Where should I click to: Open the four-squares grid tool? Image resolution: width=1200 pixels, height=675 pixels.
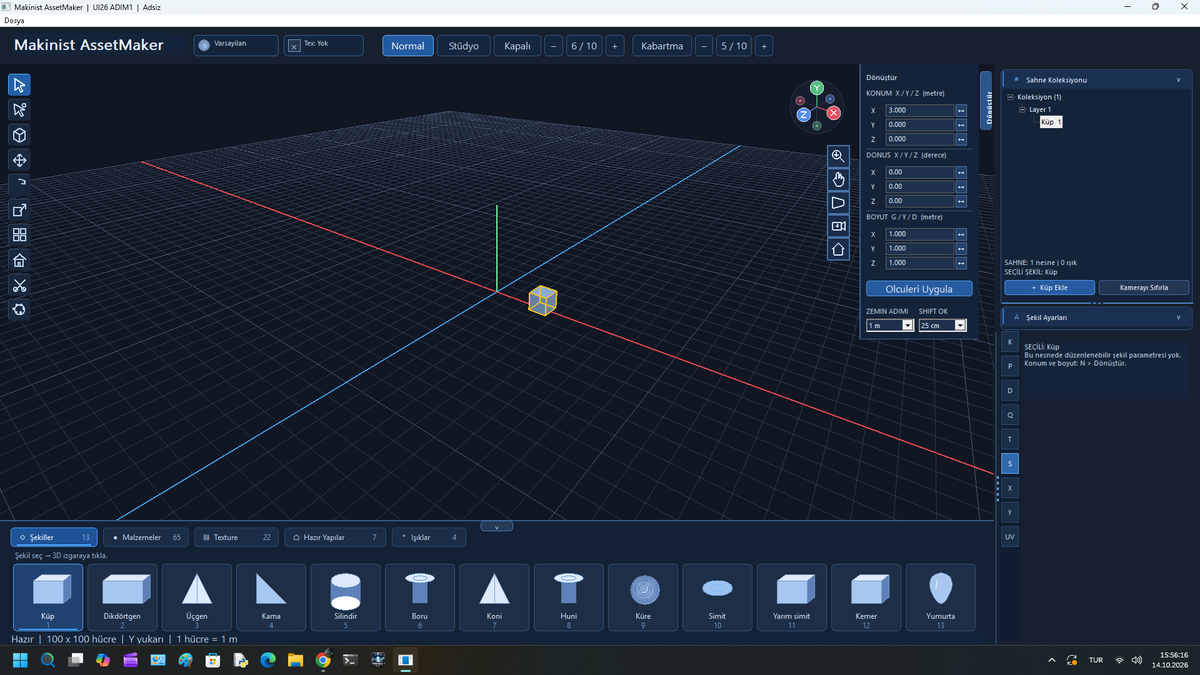(20, 235)
